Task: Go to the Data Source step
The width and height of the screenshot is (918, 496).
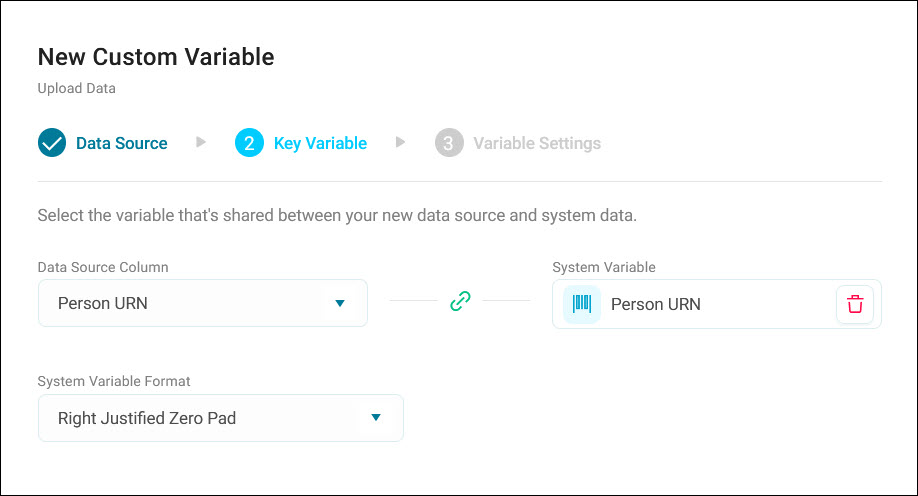Action: (x=122, y=143)
